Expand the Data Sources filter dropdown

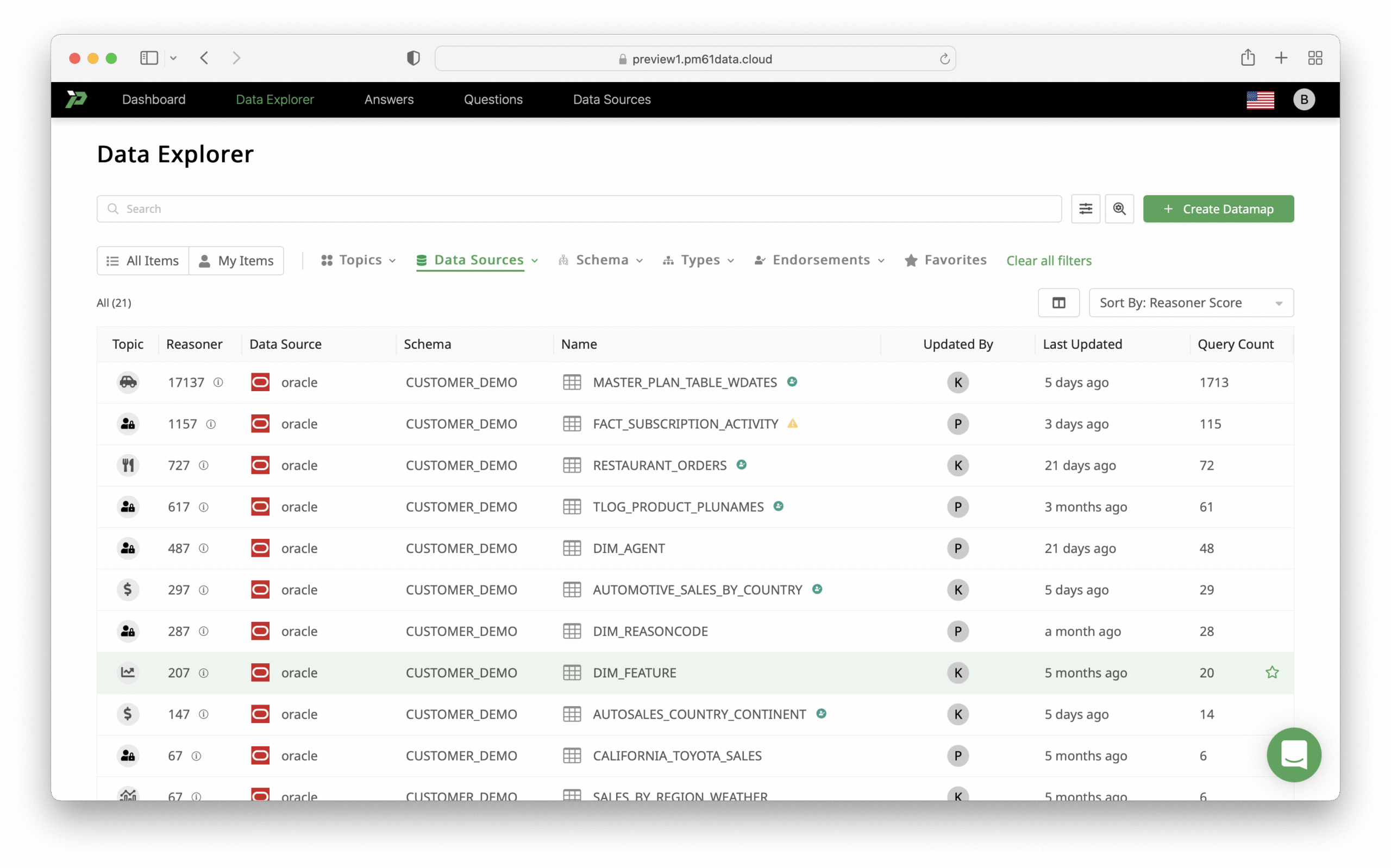[x=477, y=261]
